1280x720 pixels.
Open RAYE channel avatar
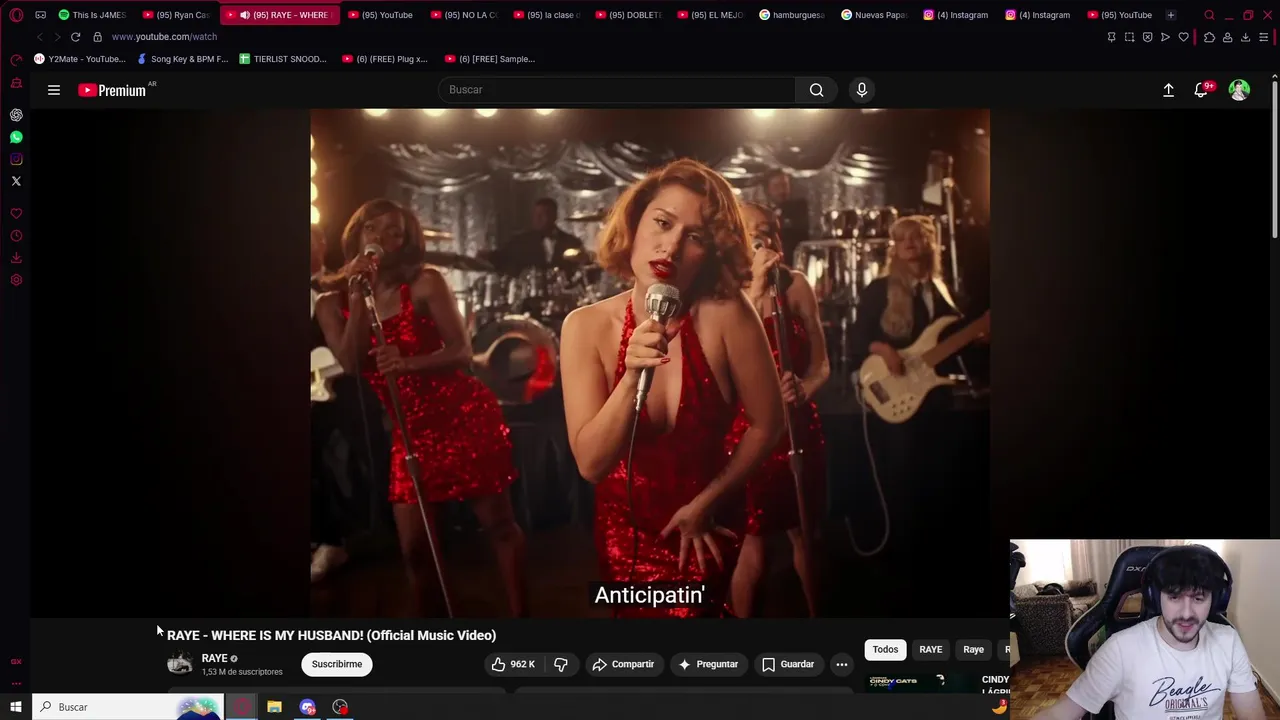point(180,663)
